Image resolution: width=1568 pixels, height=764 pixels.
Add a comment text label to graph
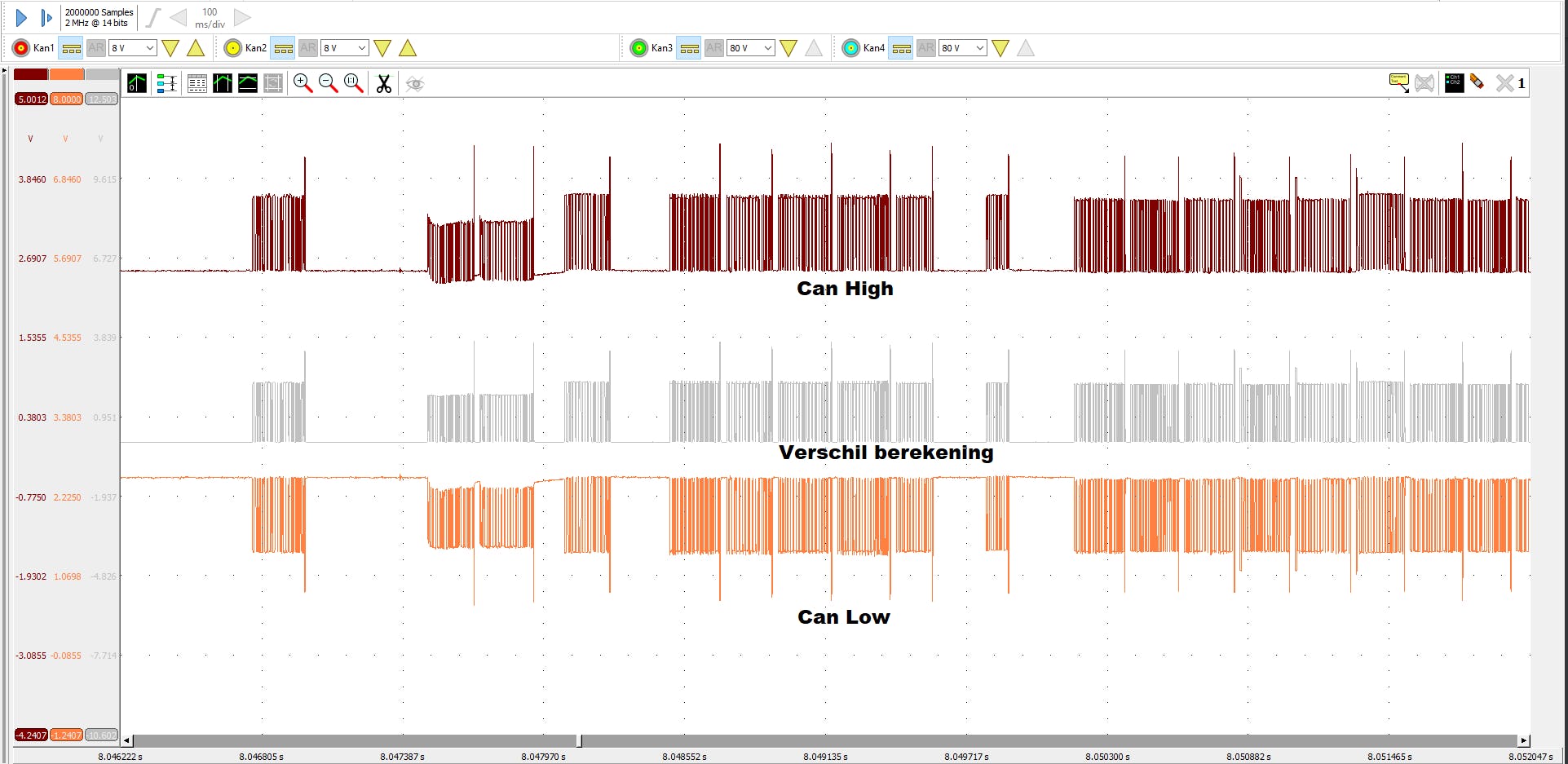click(x=1398, y=82)
